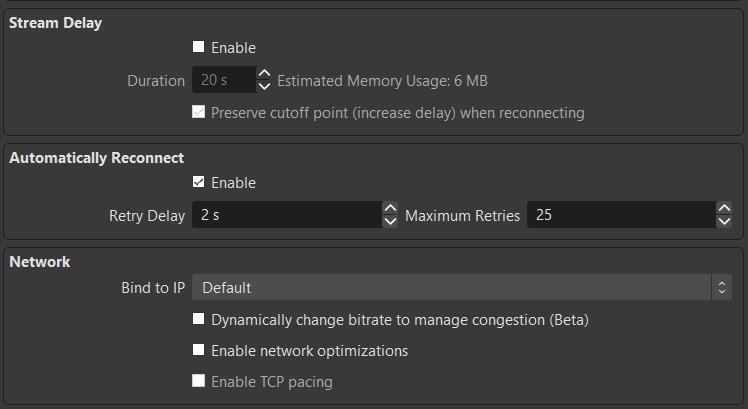Disable the Automatically Reconnect Enable checkbox
The image size is (748, 409).
click(199, 182)
